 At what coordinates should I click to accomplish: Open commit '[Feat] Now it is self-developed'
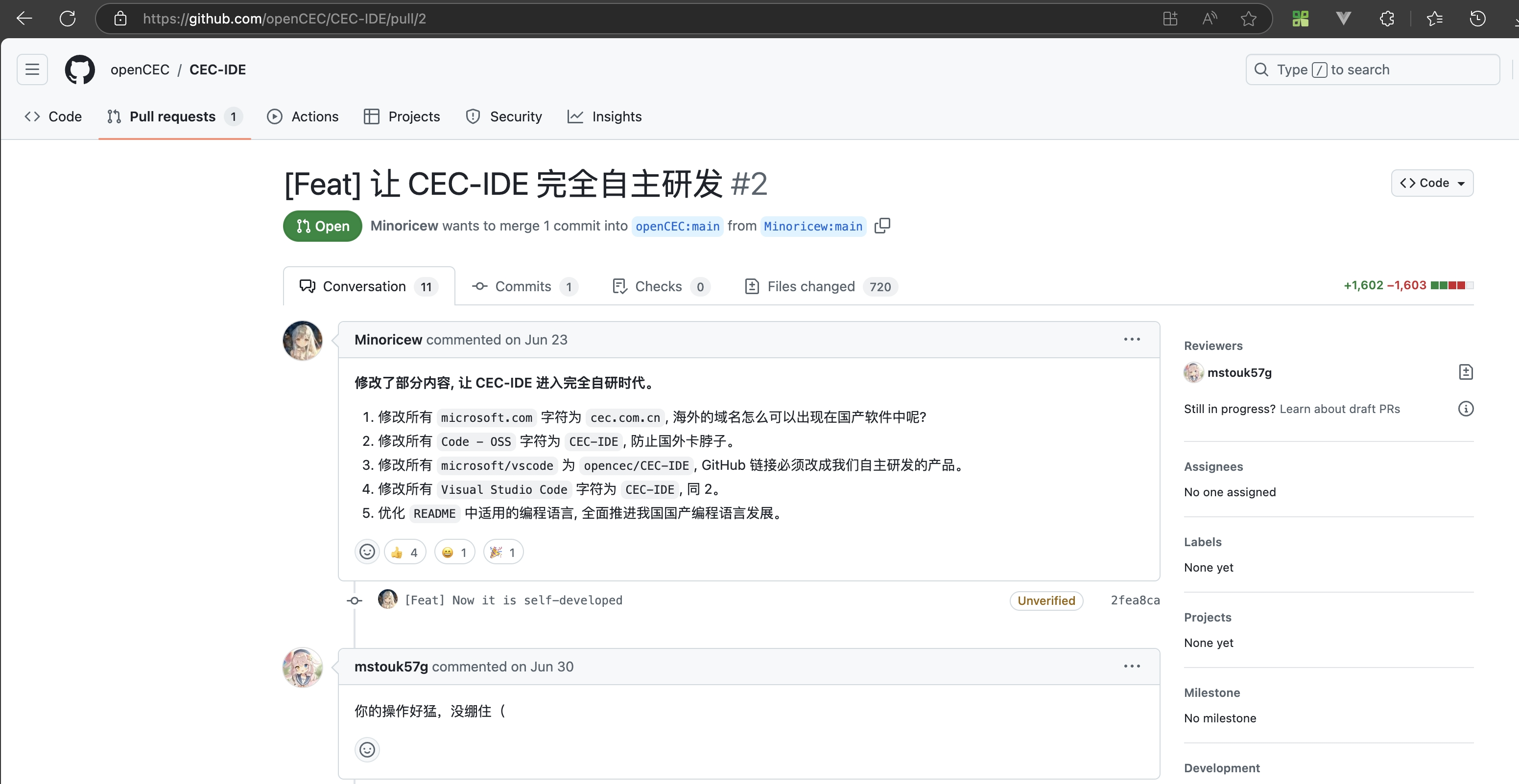click(513, 600)
